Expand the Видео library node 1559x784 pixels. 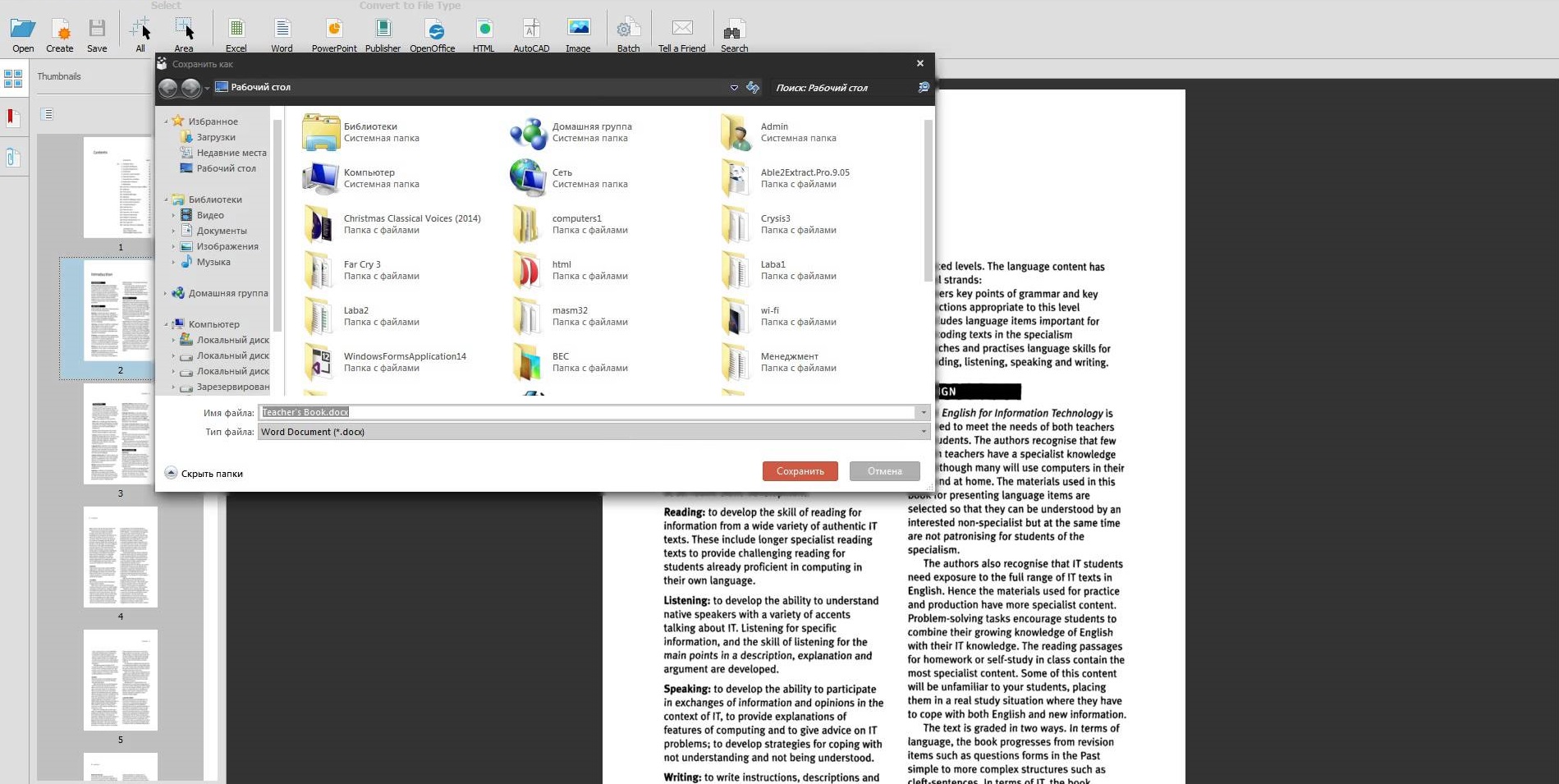point(173,215)
